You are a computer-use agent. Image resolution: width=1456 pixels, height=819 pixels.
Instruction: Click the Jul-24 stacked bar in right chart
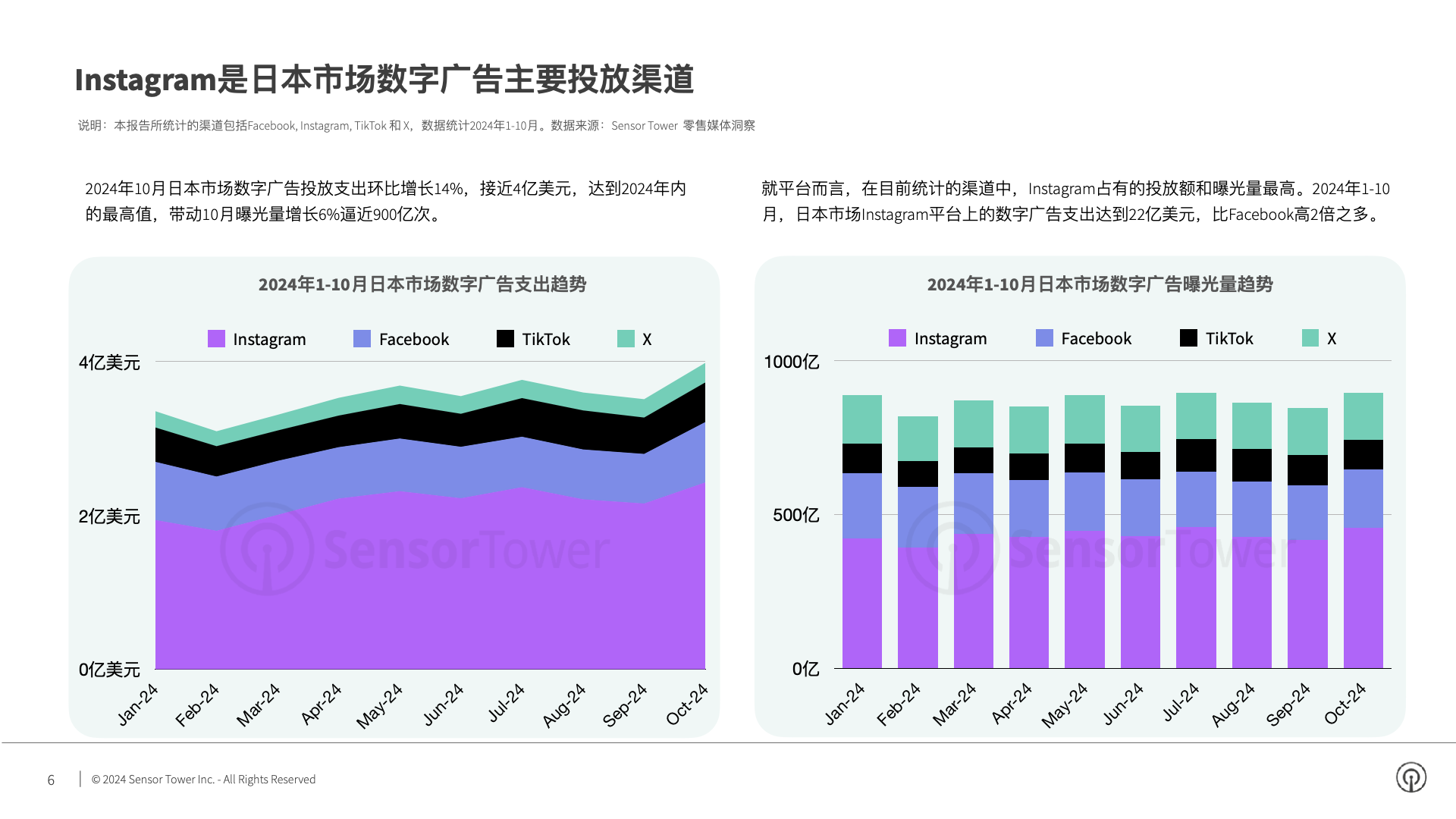[x=1196, y=530]
